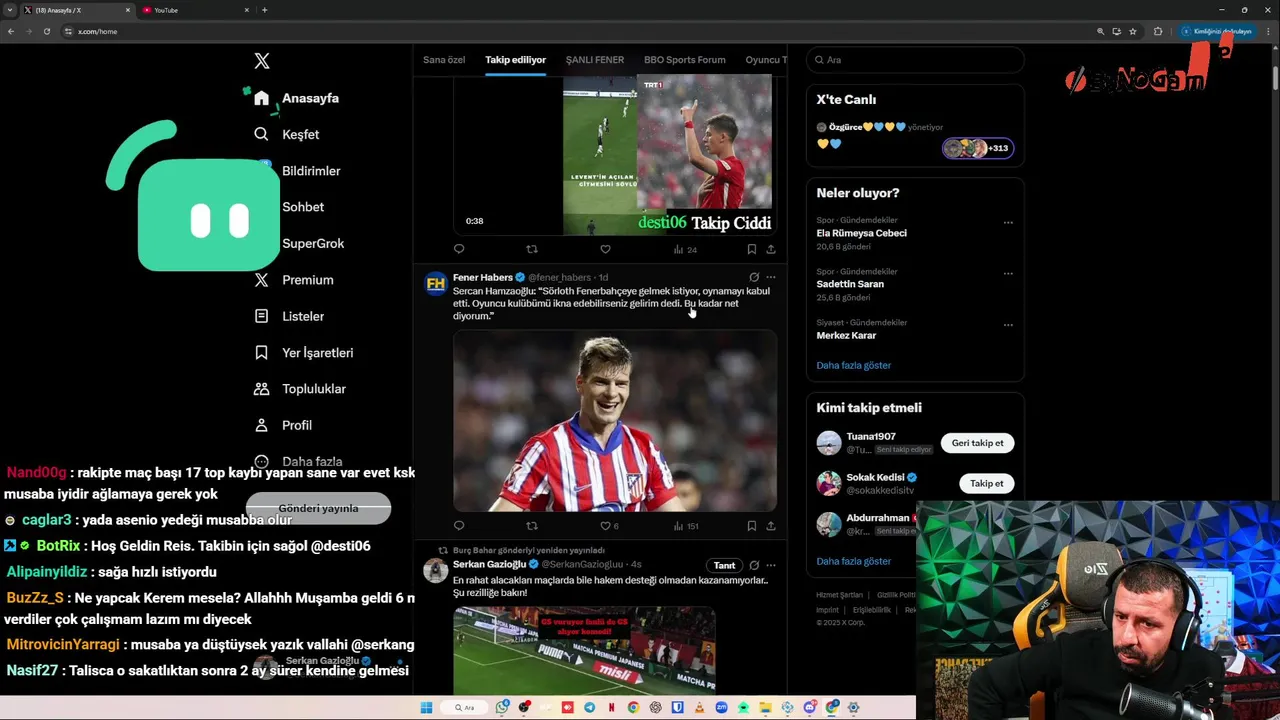
Task: Join the live space with +313 listeners
Action: (x=978, y=148)
